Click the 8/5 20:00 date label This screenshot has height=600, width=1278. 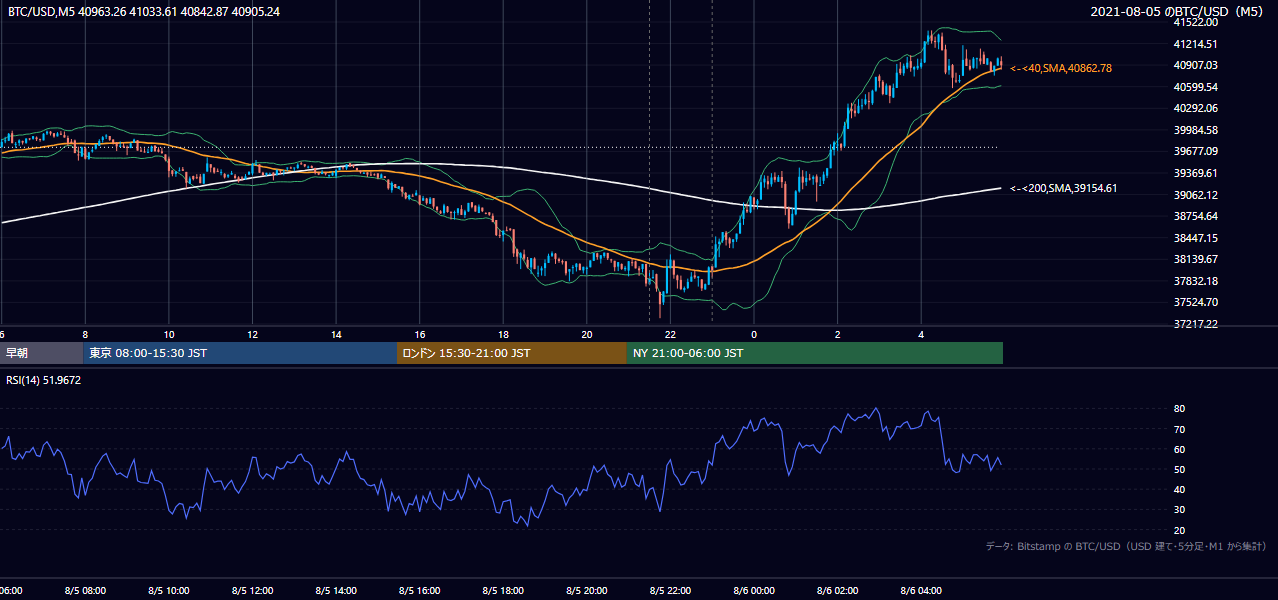587,591
